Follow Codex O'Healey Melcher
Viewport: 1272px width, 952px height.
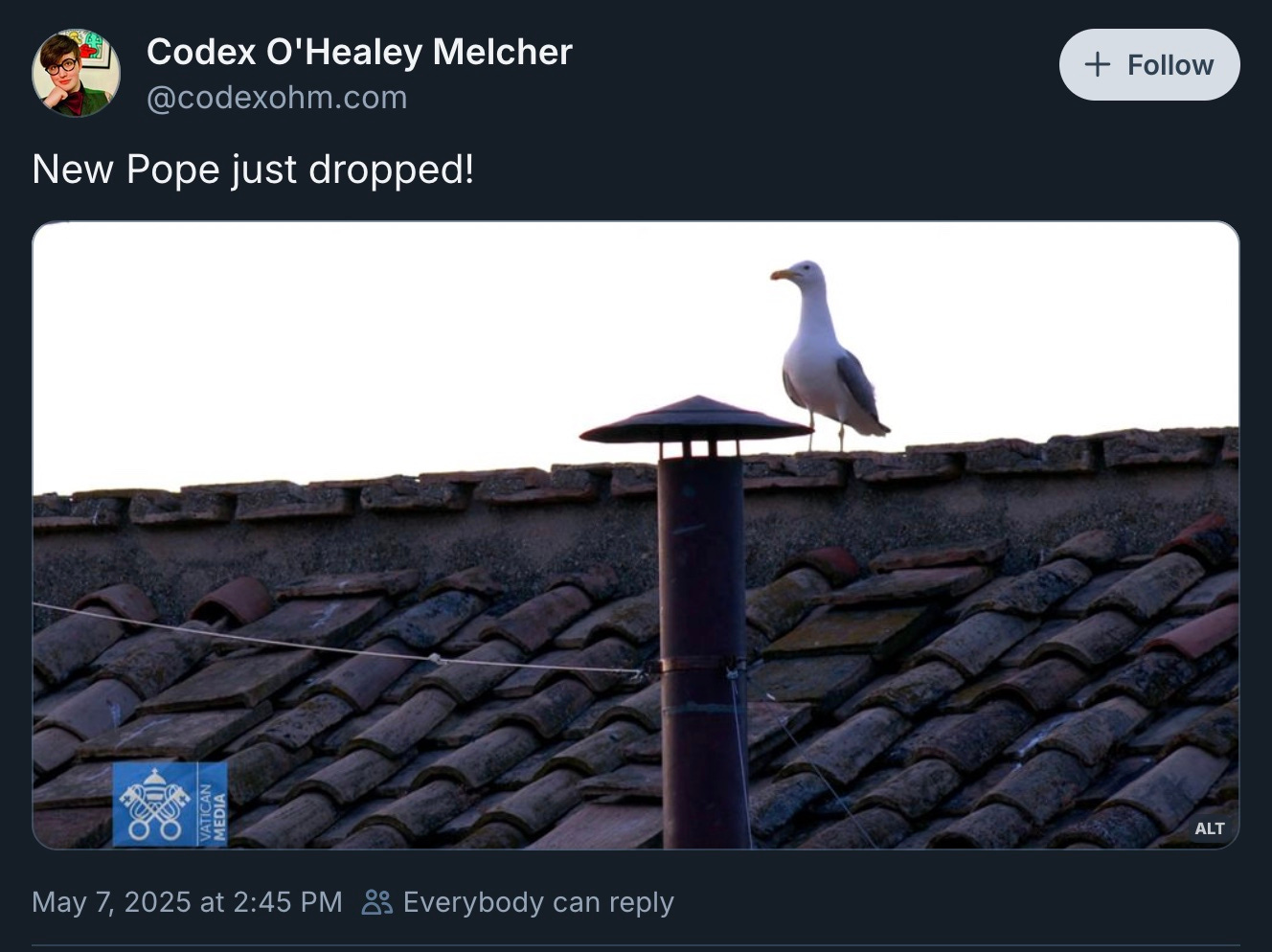(x=1149, y=65)
